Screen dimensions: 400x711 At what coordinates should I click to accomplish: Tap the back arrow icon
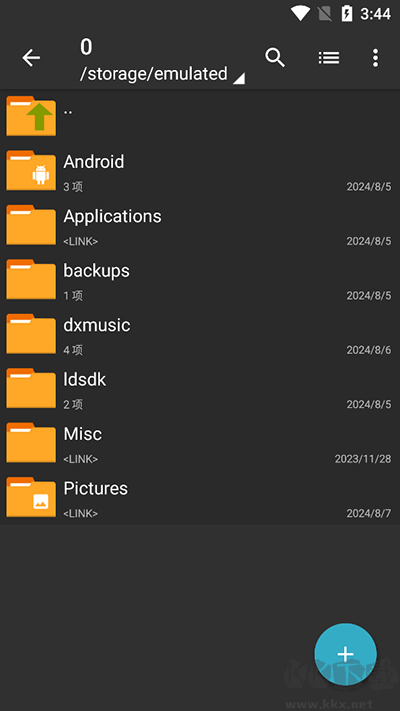tap(31, 58)
